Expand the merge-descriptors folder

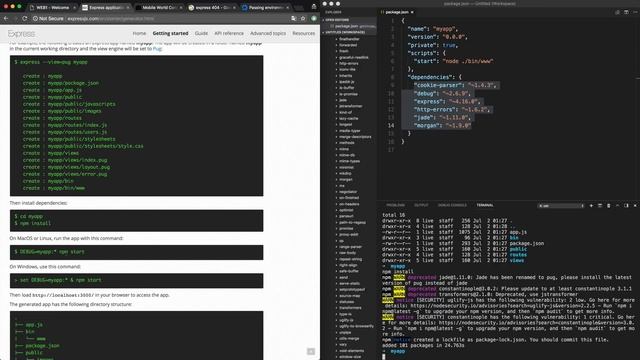pos(355,137)
